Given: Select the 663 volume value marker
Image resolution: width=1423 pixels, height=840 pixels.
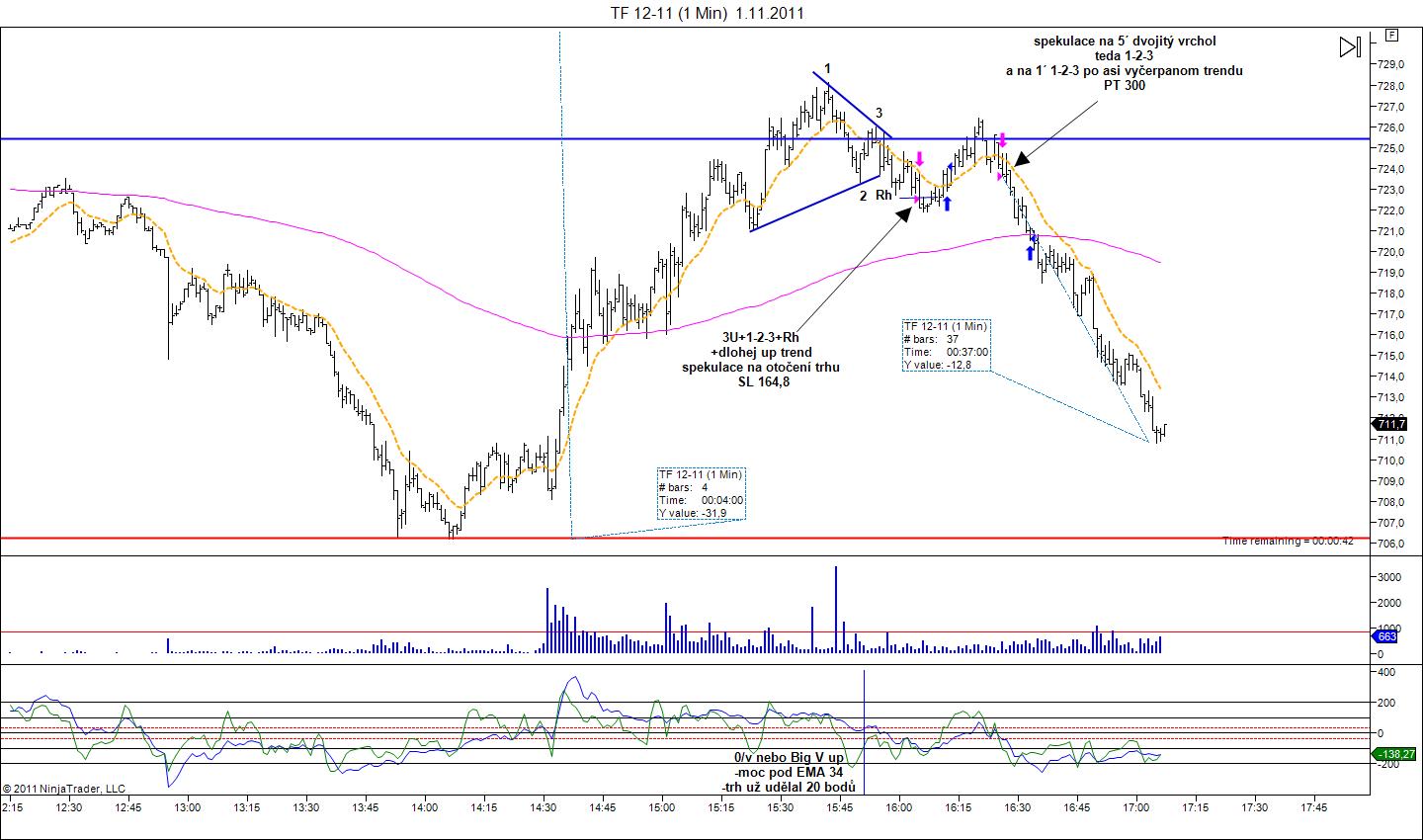Looking at the screenshot, I should click(1386, 637).
